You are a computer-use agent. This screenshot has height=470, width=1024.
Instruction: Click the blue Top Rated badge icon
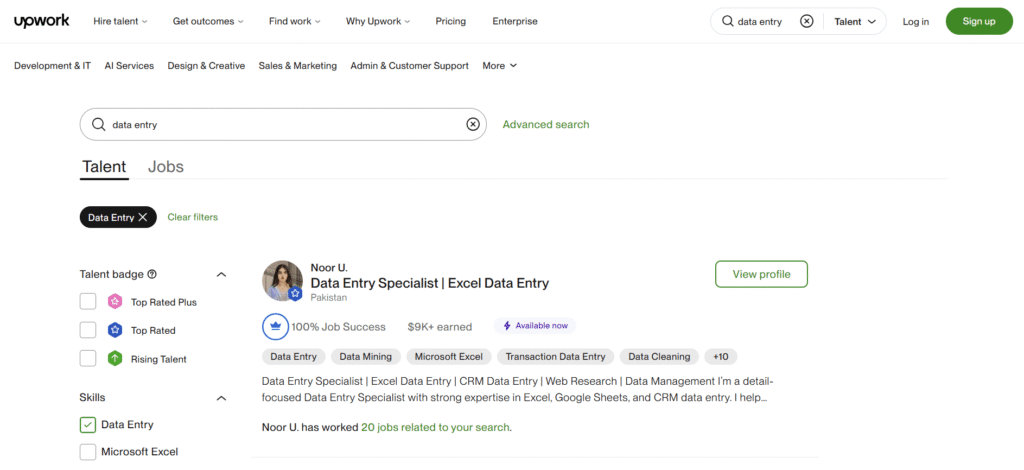click(115, 330)
